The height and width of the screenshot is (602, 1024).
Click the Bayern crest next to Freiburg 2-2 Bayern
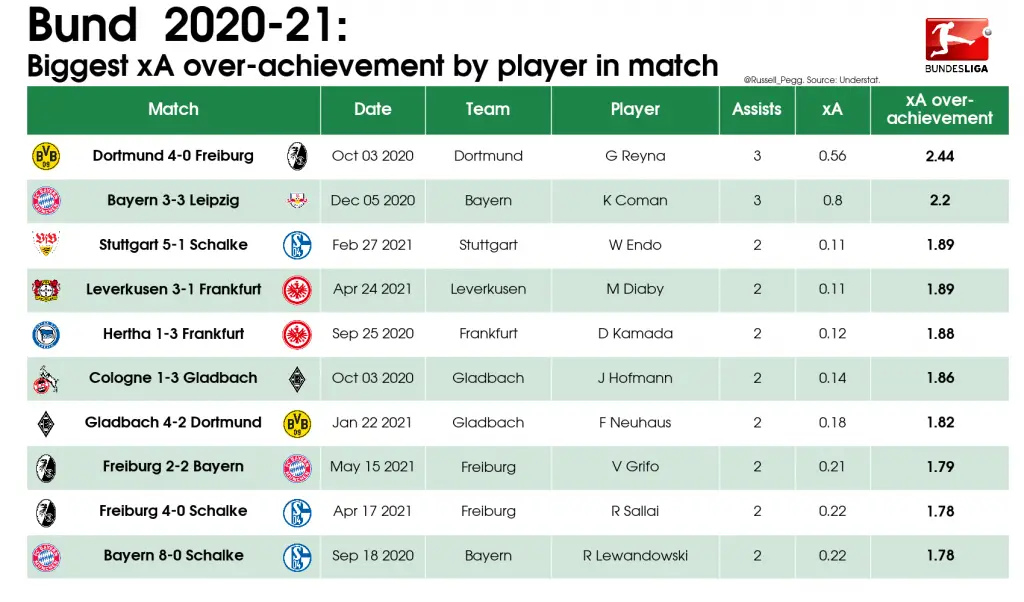(x=297, y=468)
